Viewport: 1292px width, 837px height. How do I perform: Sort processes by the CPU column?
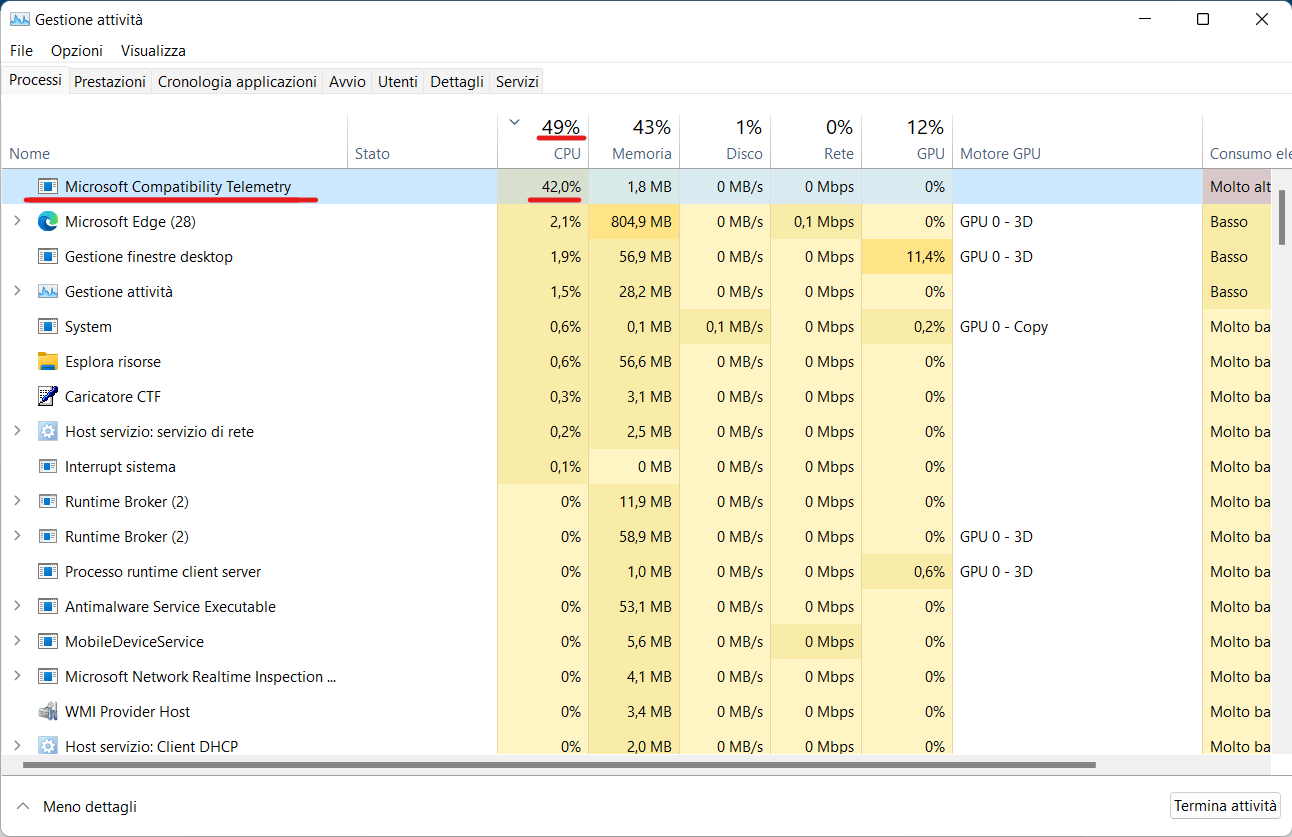coord(543,140)
